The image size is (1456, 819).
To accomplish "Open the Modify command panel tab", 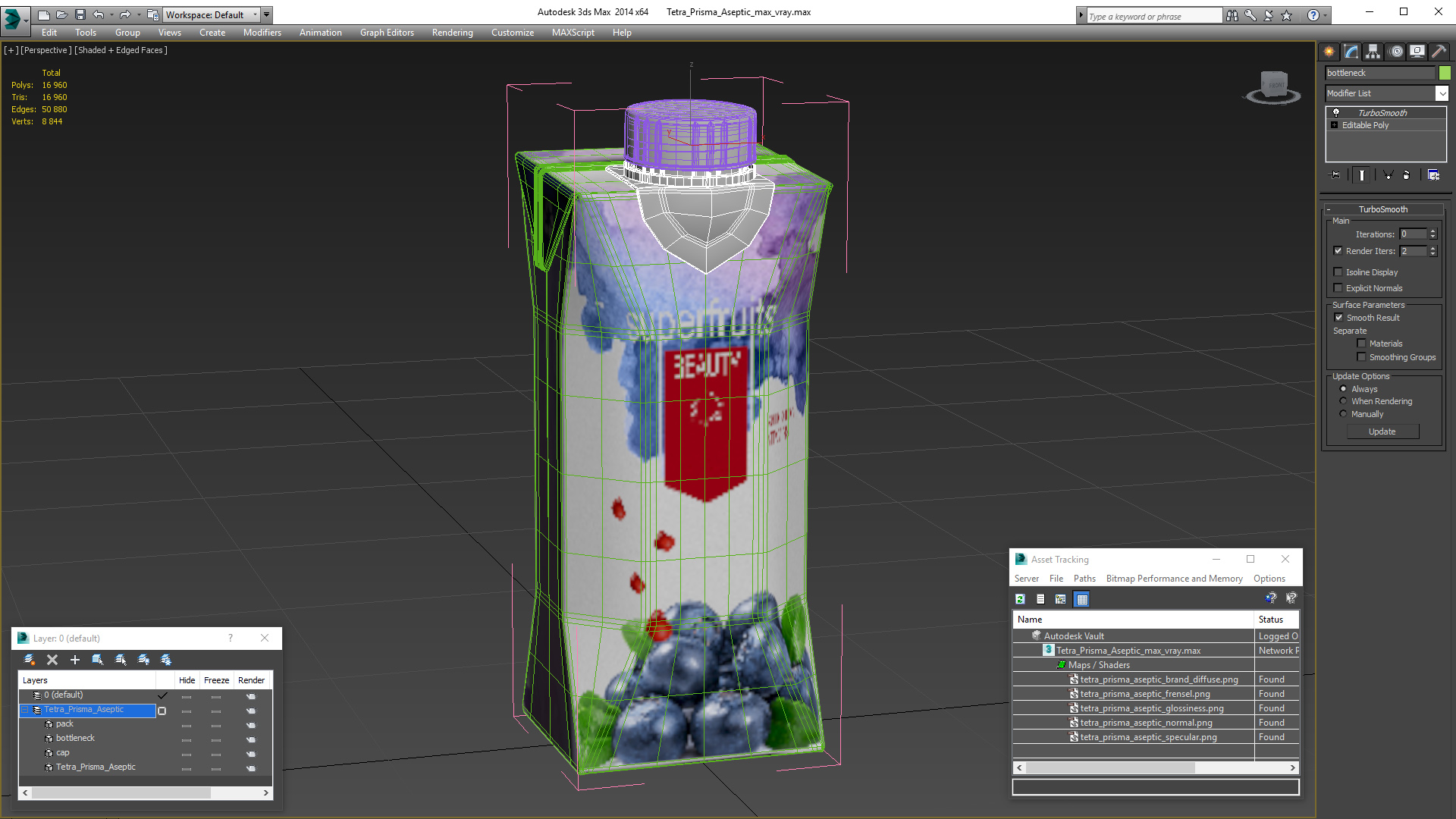I will [1351, 52].
